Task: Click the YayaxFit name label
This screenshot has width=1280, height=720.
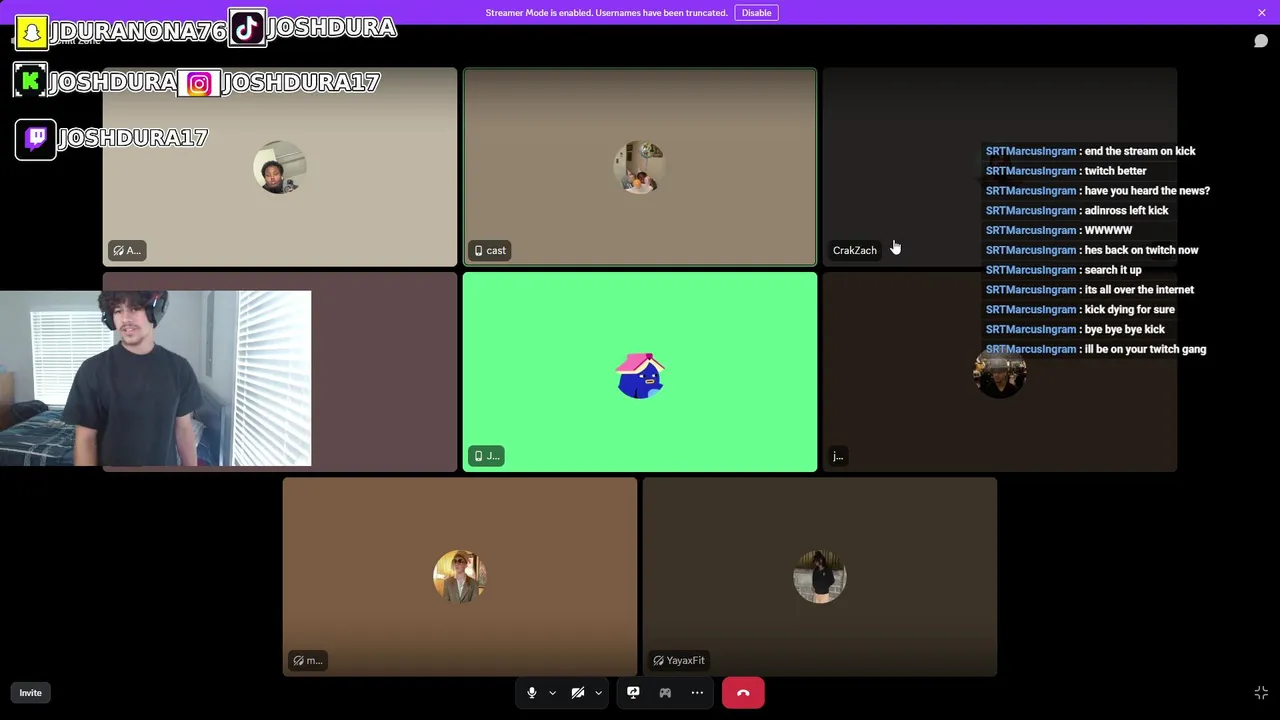Action: point(679,661)
